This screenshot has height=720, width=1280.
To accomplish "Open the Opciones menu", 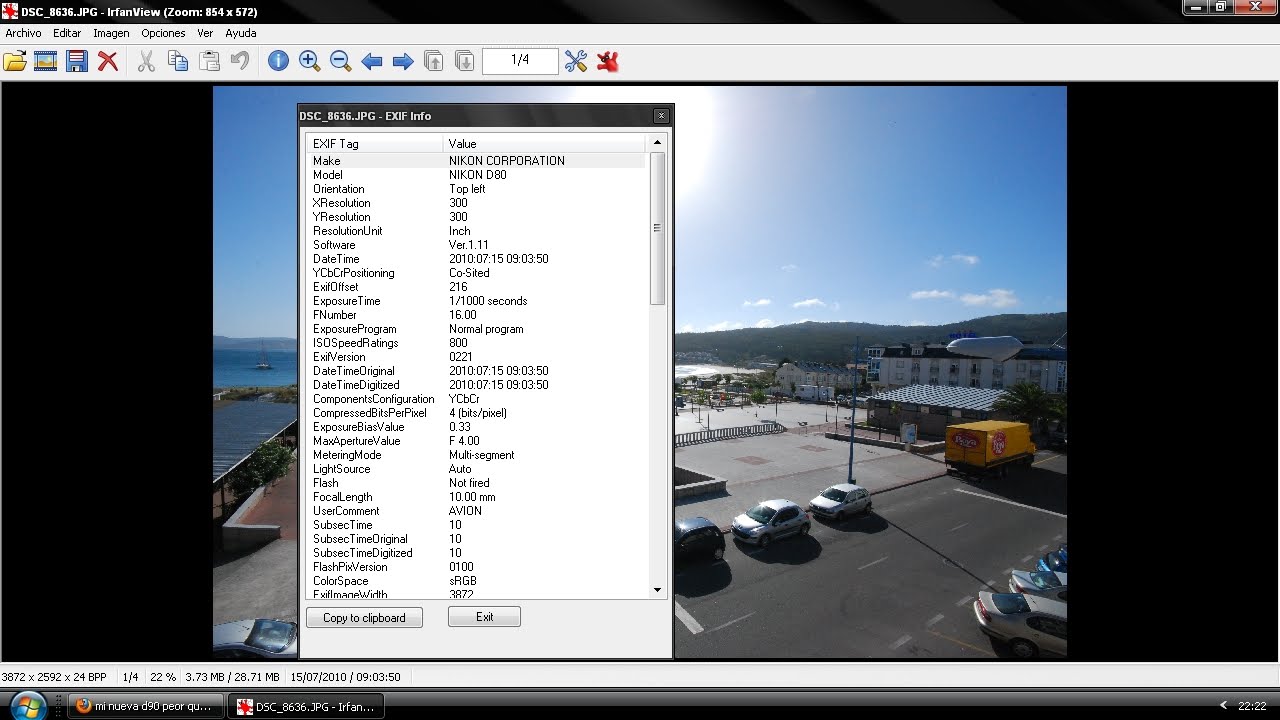I will 163,33.
